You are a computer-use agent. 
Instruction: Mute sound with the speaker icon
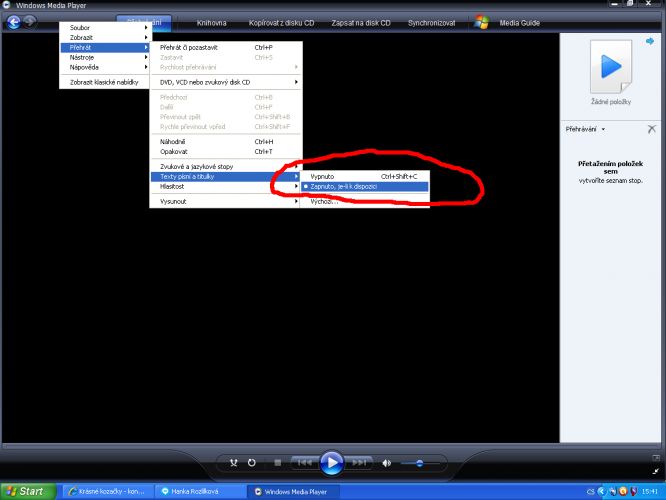pyautogui.click(x=387, y=463)
